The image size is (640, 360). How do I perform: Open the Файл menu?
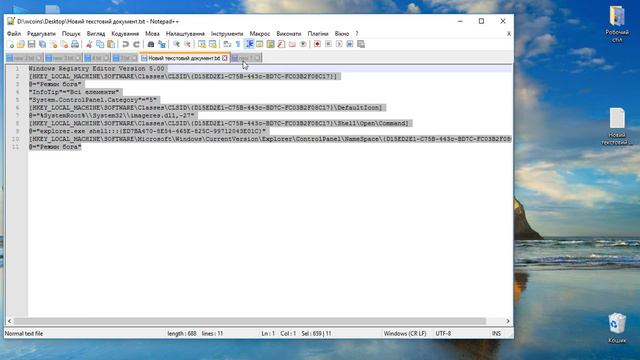(14, 33)
